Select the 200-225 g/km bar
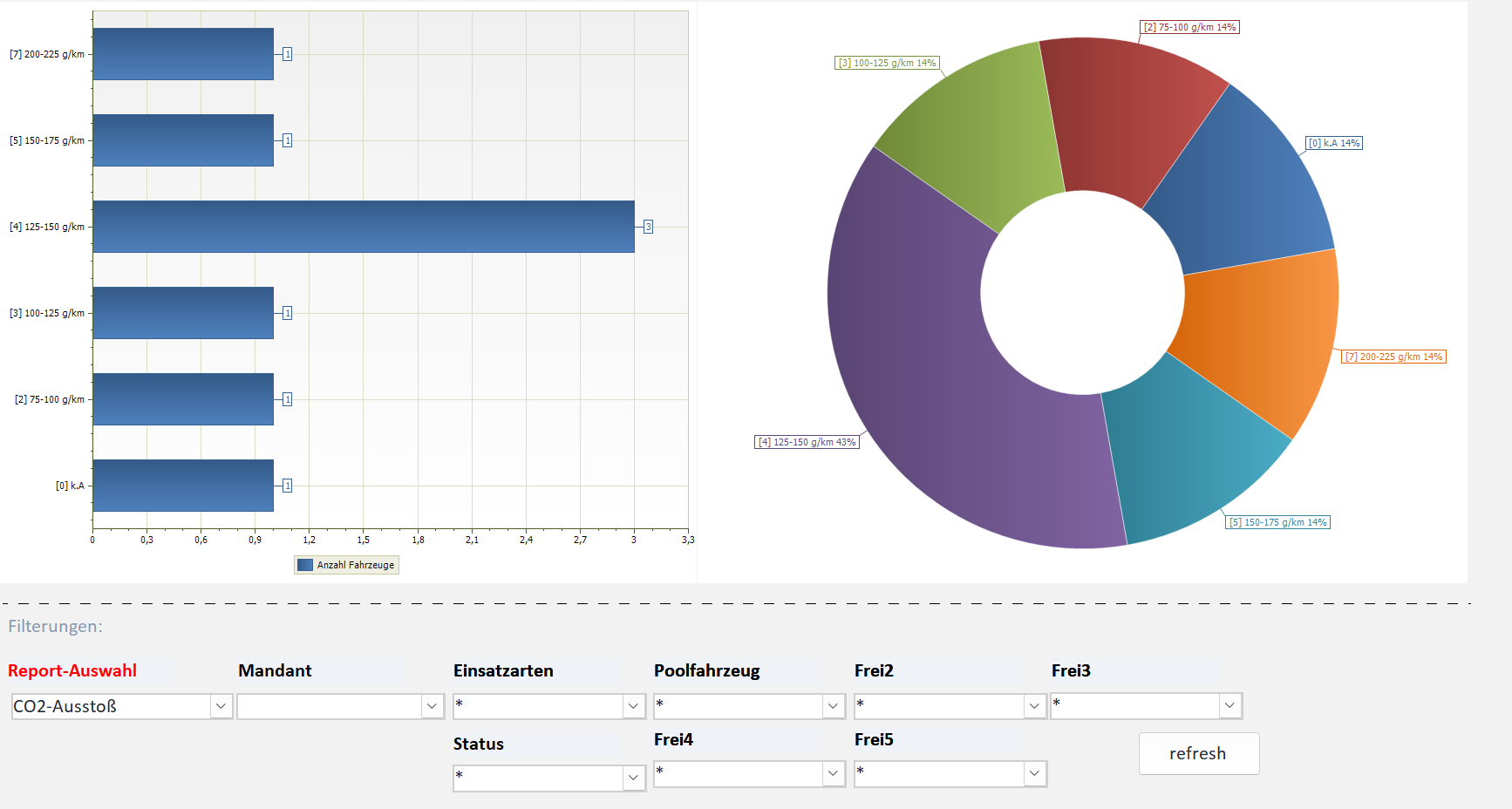Image resolution: width=1512 pixels, height=809 pixels. click(x=183, y=54)
